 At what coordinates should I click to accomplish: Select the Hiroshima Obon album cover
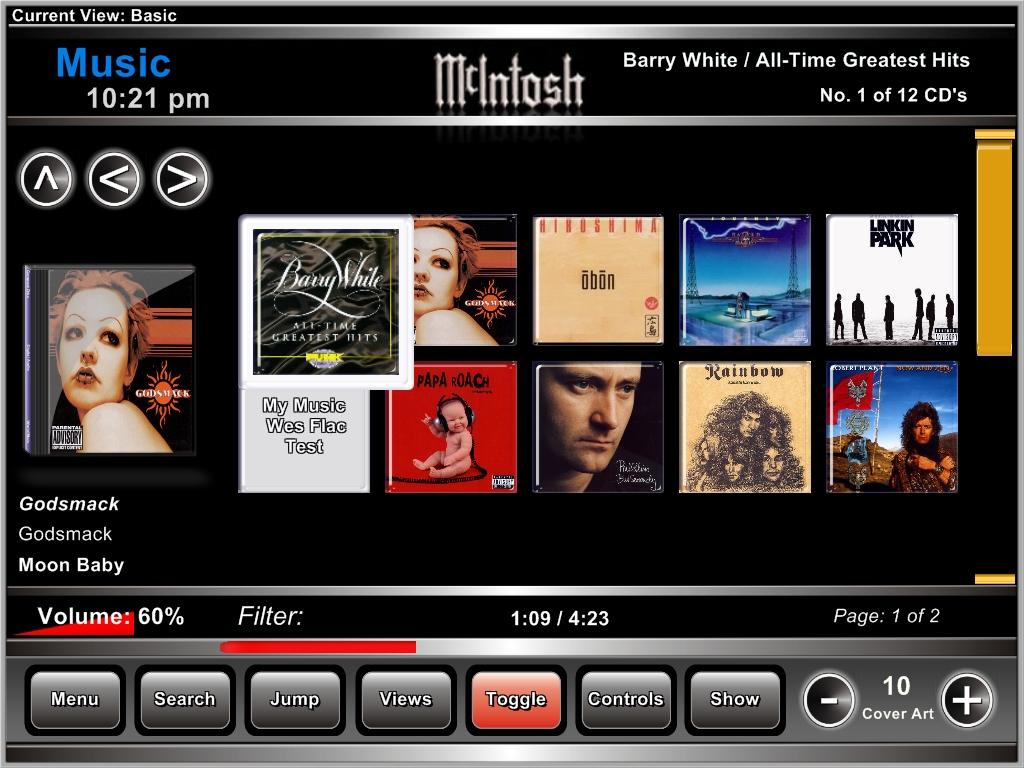pos(598,280)
